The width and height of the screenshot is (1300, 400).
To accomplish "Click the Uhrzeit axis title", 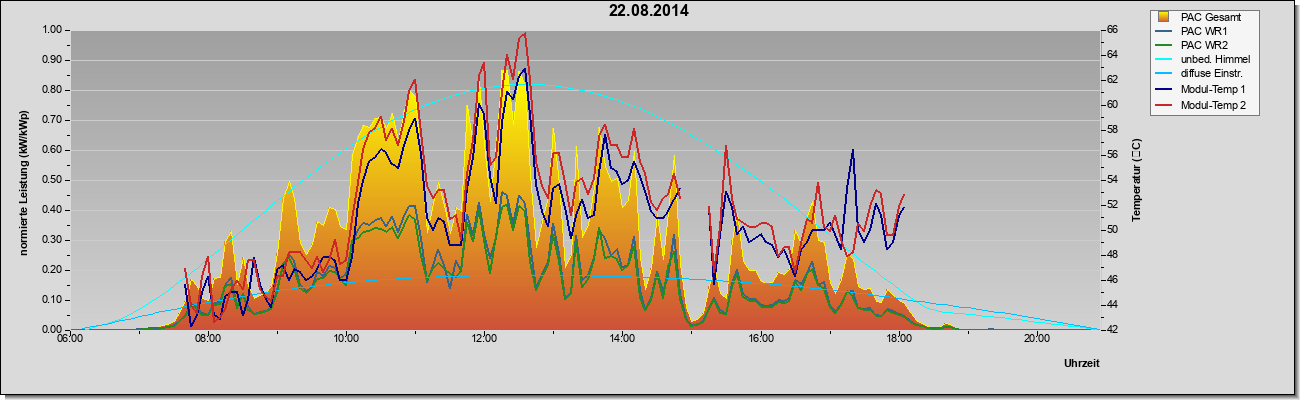I will point(1082,364).
